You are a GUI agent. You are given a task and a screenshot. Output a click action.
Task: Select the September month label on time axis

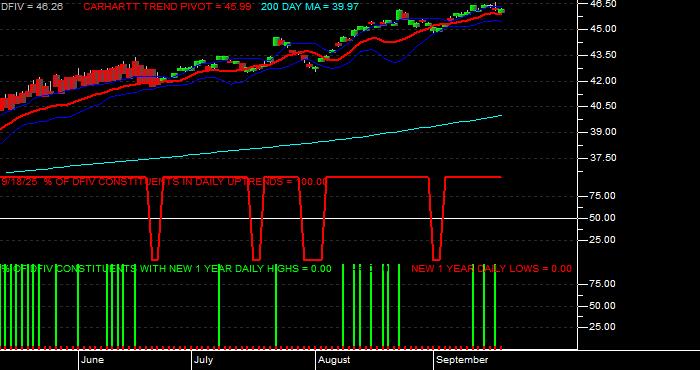(x=462, y=360)
